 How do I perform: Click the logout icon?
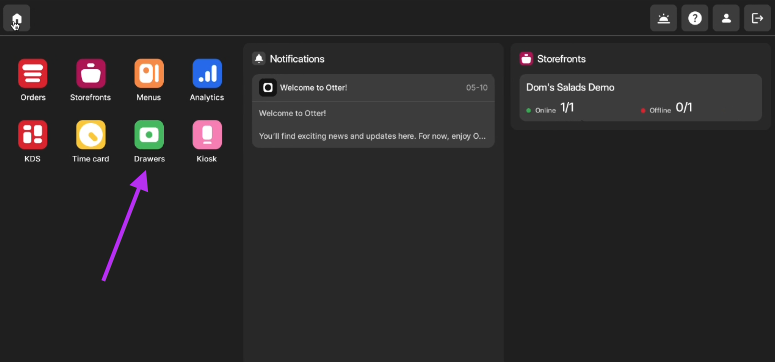[x=757, y=18]
